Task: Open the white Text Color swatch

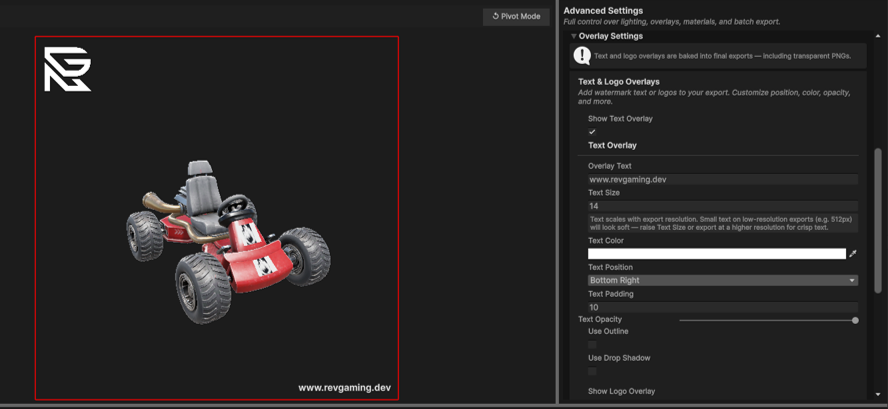Action: point(716,254)
